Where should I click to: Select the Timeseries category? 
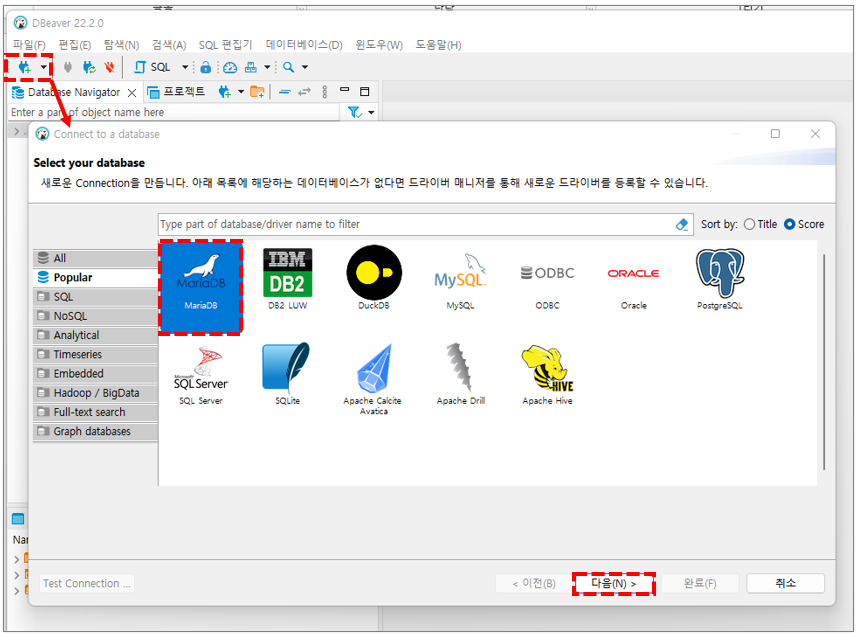[x=96, y=354]
